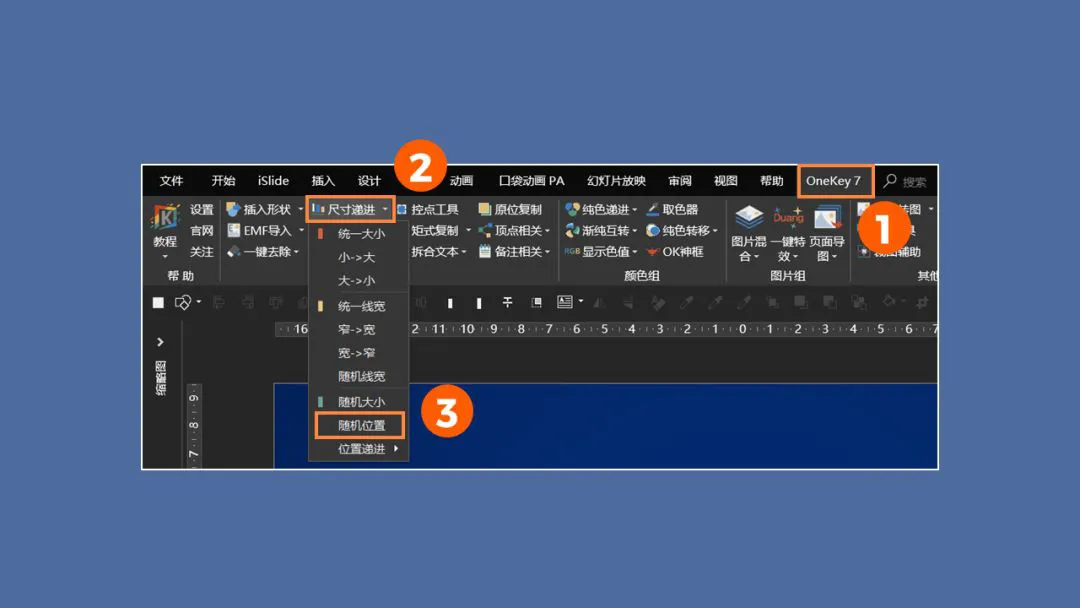This screenshot has height=608, width=1080.
Task: Switch to the 开始 ribbon tab
Action: click(223, 181)
